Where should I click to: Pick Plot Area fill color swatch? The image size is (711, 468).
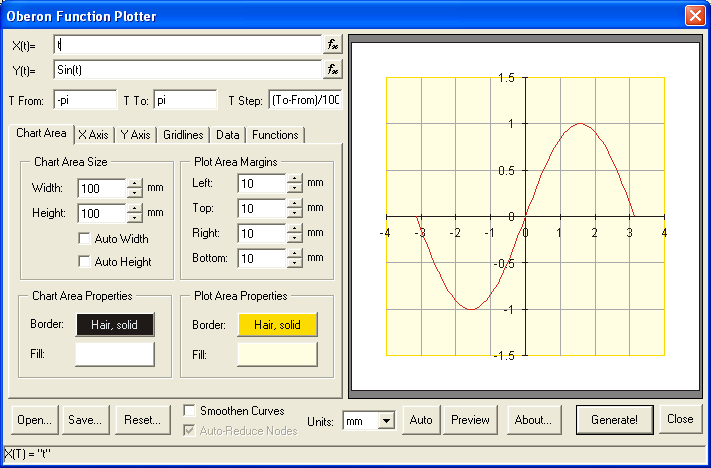tap(277, 354)
